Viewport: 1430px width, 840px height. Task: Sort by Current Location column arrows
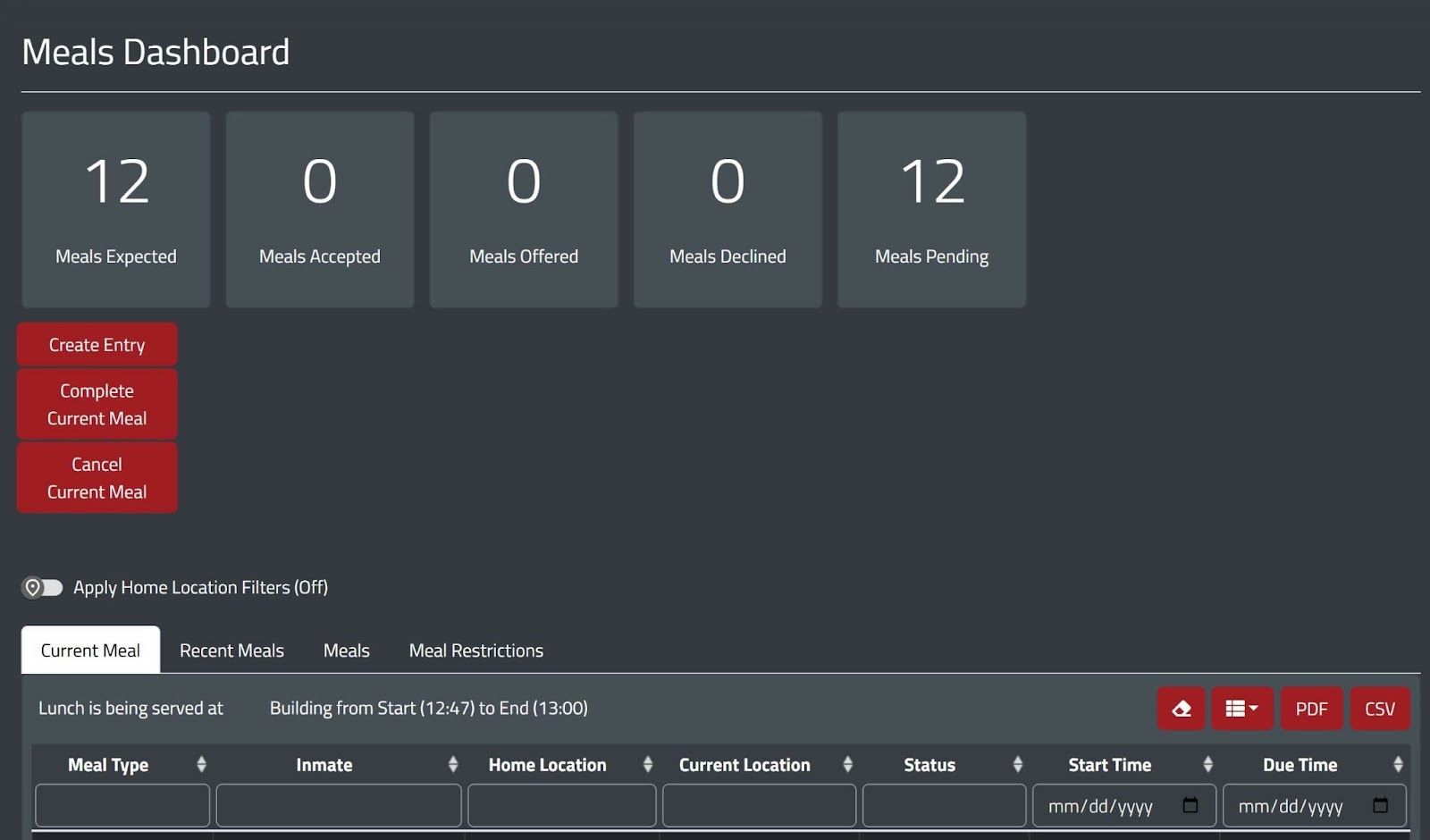coord(848,764)
